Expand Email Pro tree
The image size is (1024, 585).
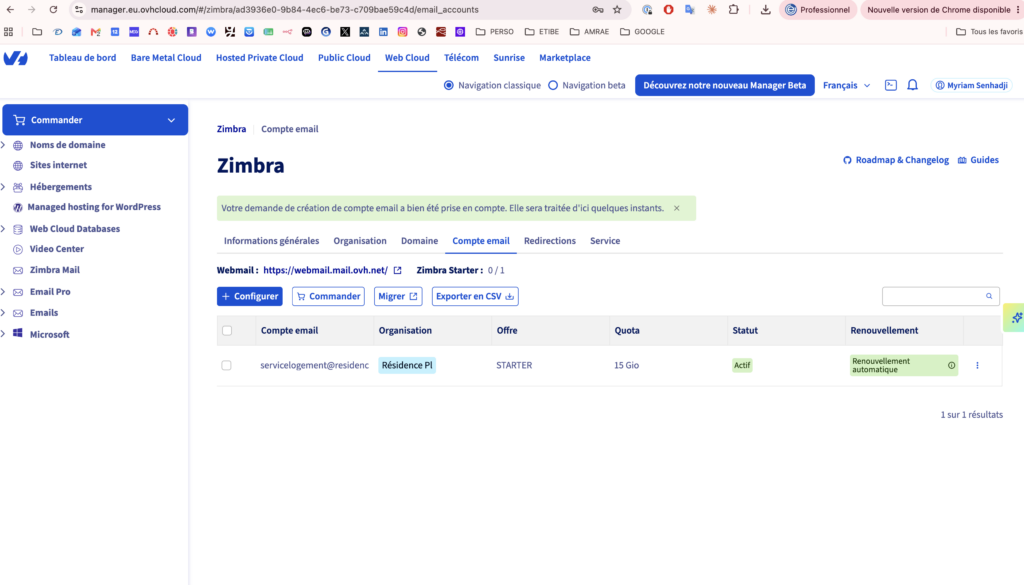click(3, 292)
